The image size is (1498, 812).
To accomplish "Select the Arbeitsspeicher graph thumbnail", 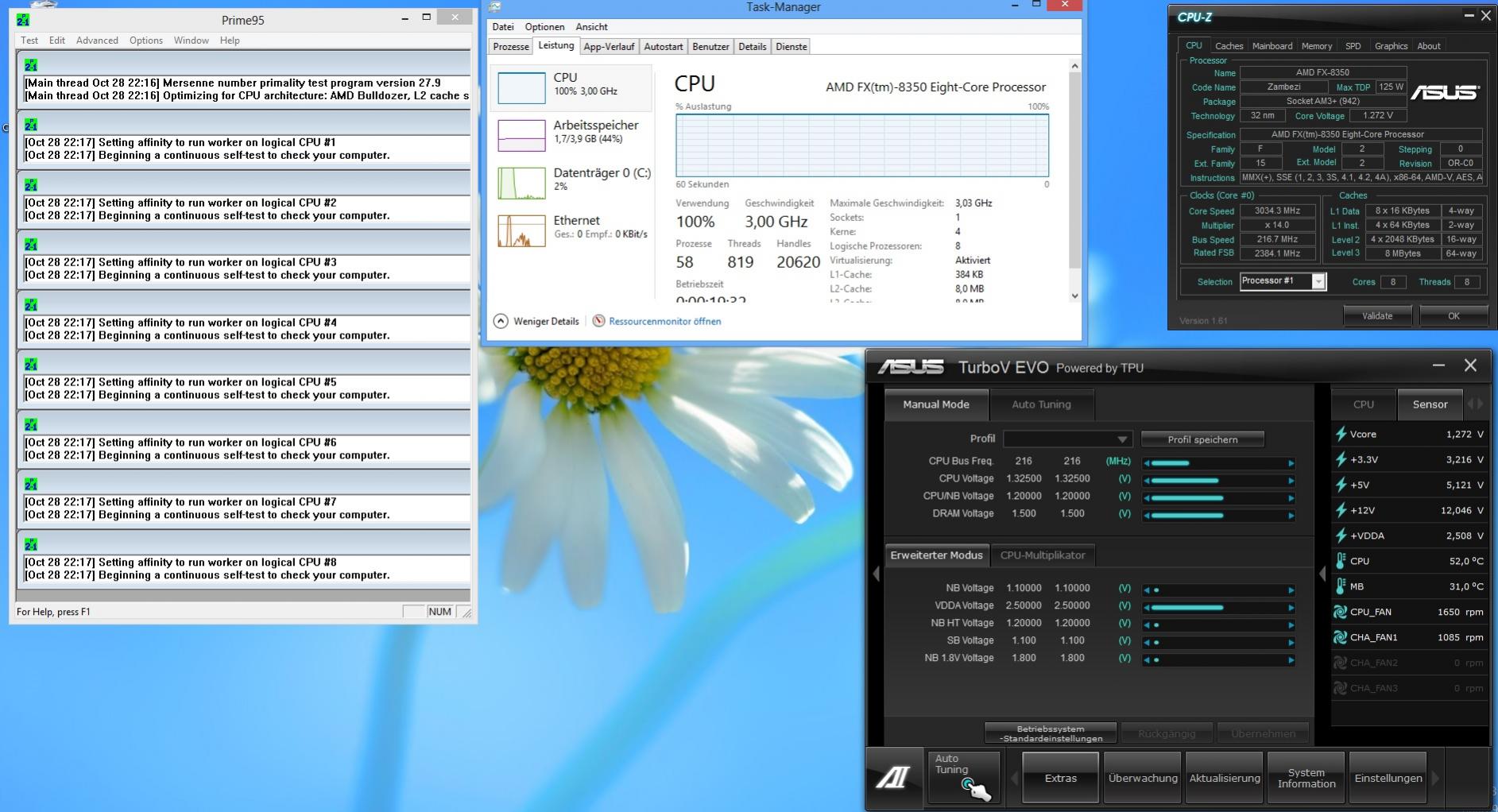I will 521,134.
